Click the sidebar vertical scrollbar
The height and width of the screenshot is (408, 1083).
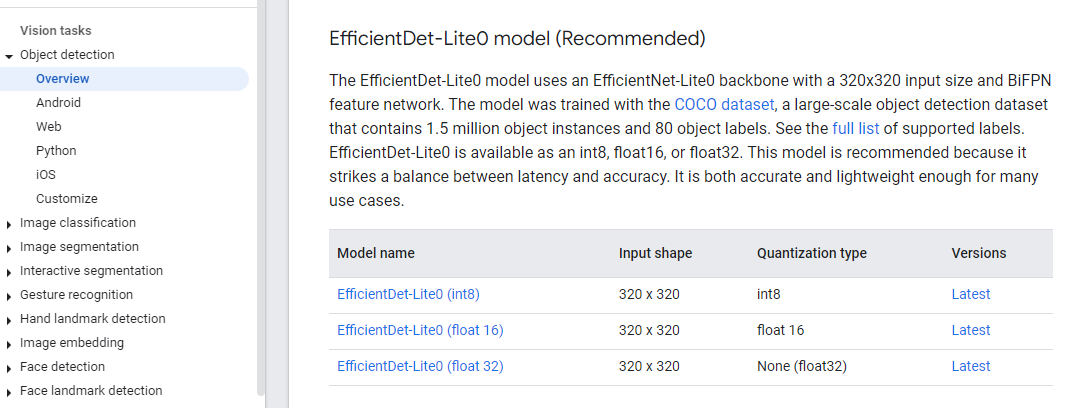pyautogui.click(x=261, y=200)
